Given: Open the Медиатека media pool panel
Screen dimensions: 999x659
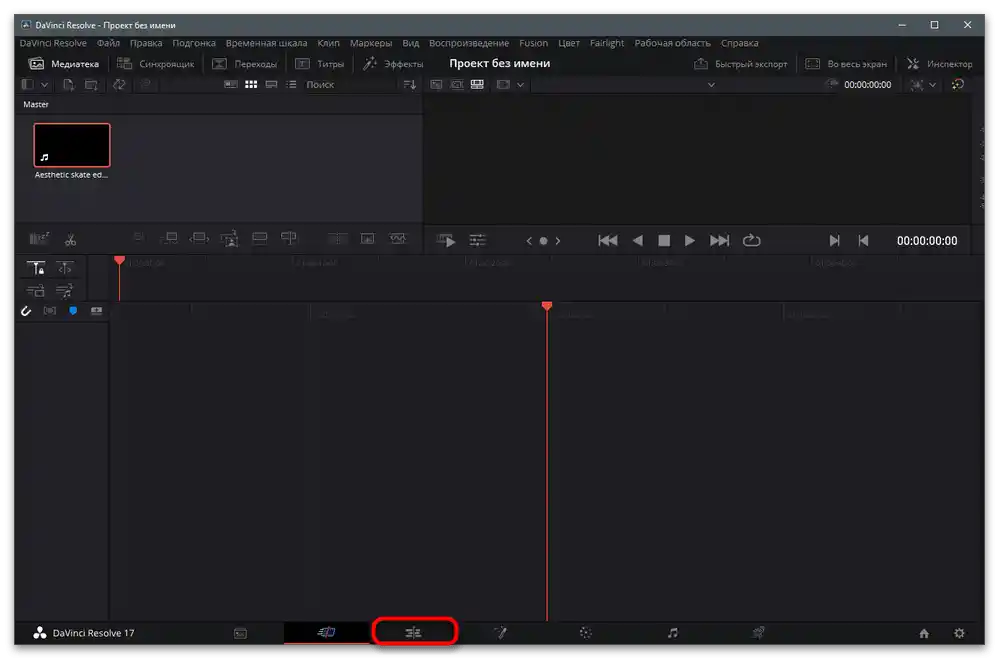Looking at the screenshot, I should tap(64, 64).
